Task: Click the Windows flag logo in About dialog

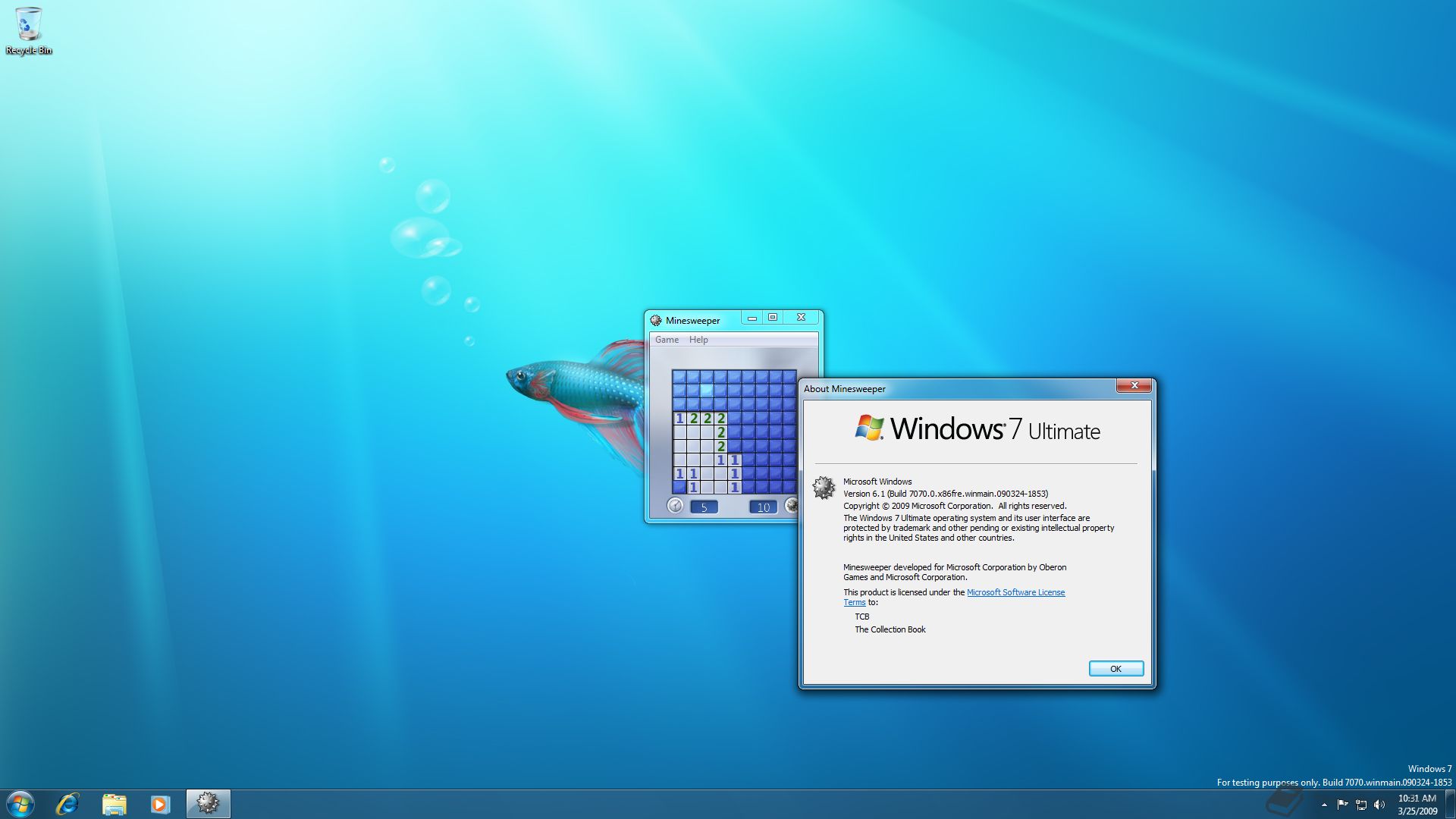Action: coord(870,428)
